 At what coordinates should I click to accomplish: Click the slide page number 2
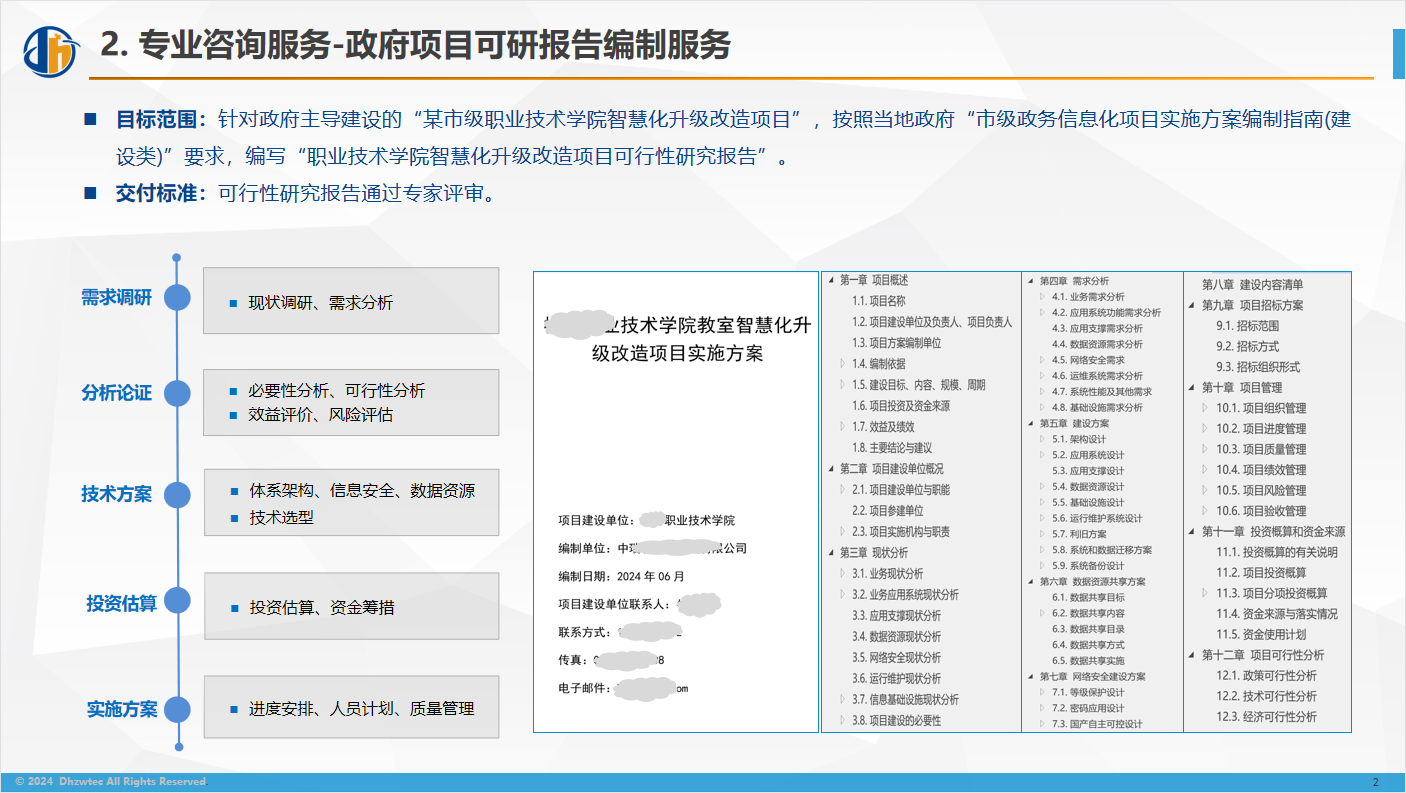[1375, 782]
